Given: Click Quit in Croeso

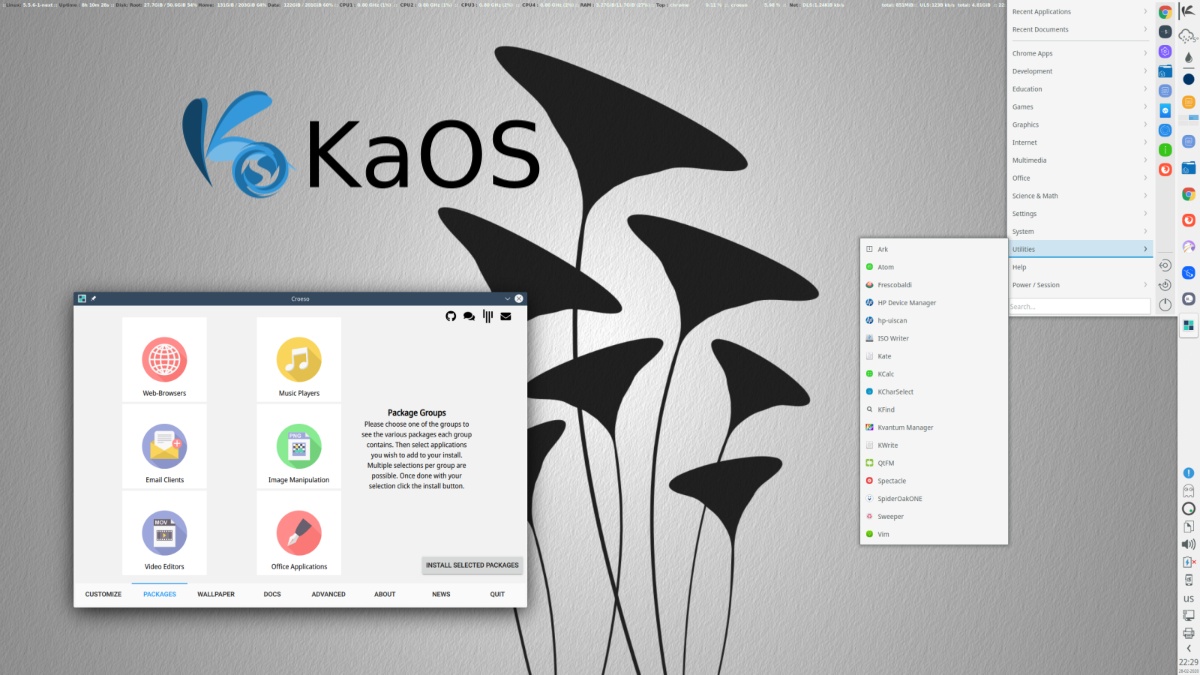Looking at the screenshot, I should point(497,594).
